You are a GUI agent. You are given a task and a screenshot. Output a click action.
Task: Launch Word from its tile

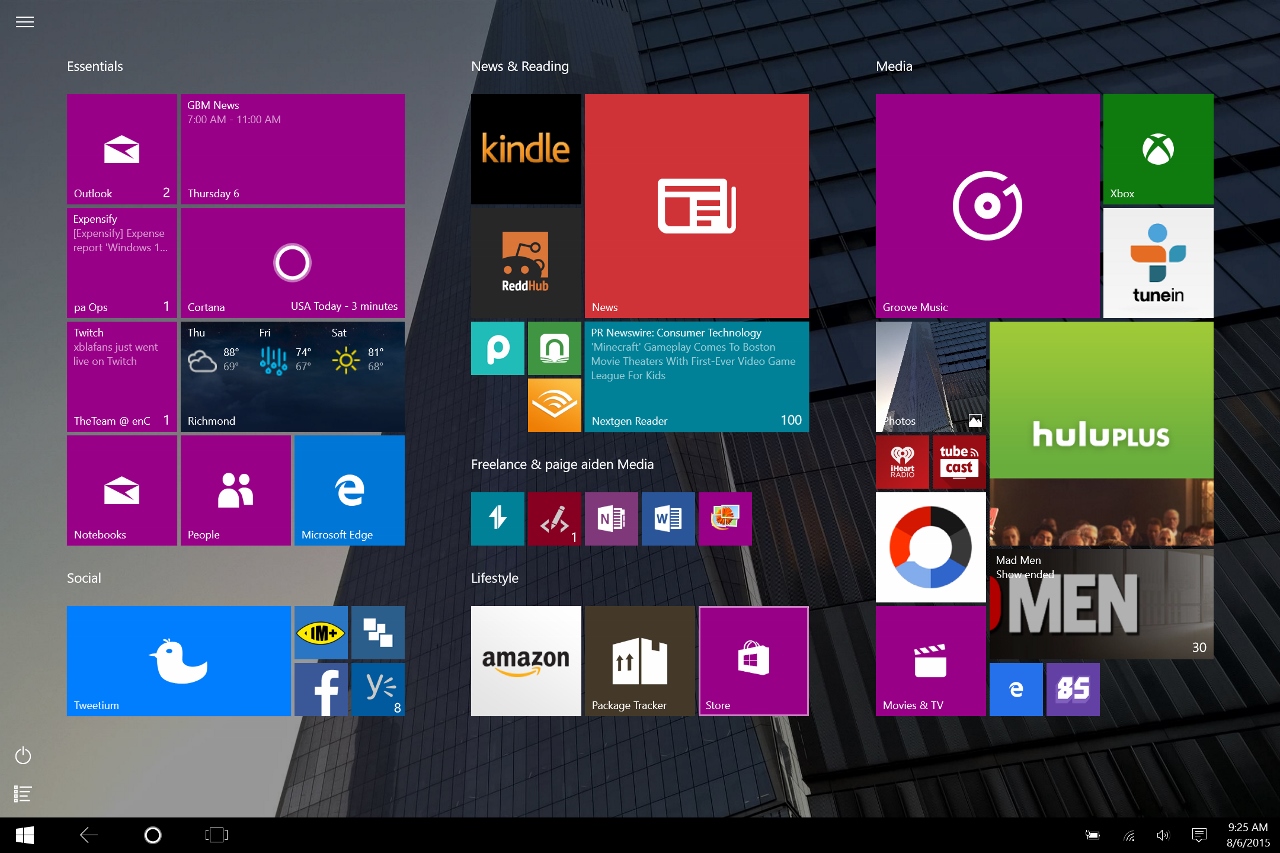[668, 518]
